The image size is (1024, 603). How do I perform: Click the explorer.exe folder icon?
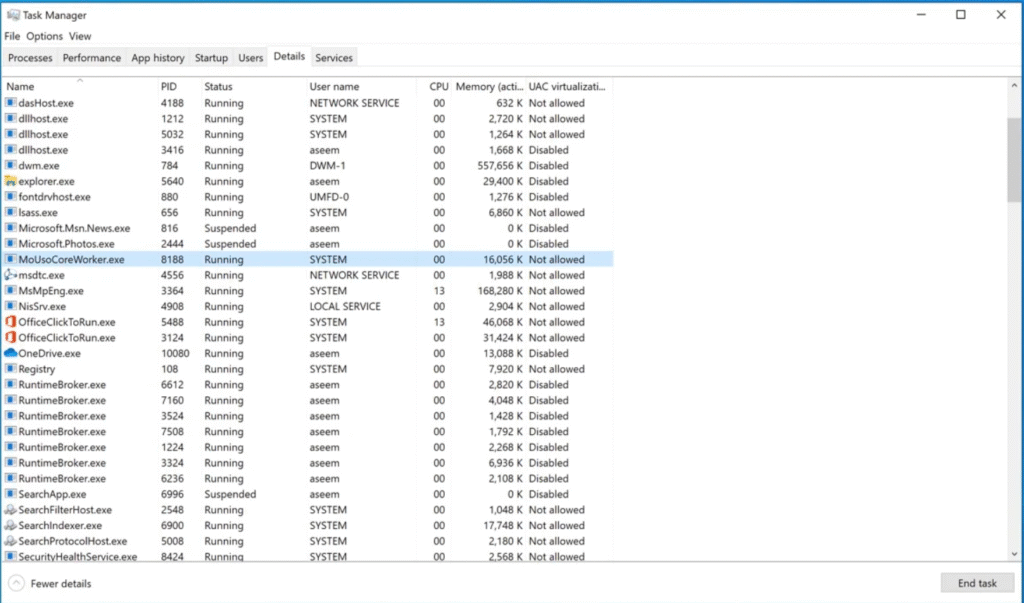pos(11,181)
